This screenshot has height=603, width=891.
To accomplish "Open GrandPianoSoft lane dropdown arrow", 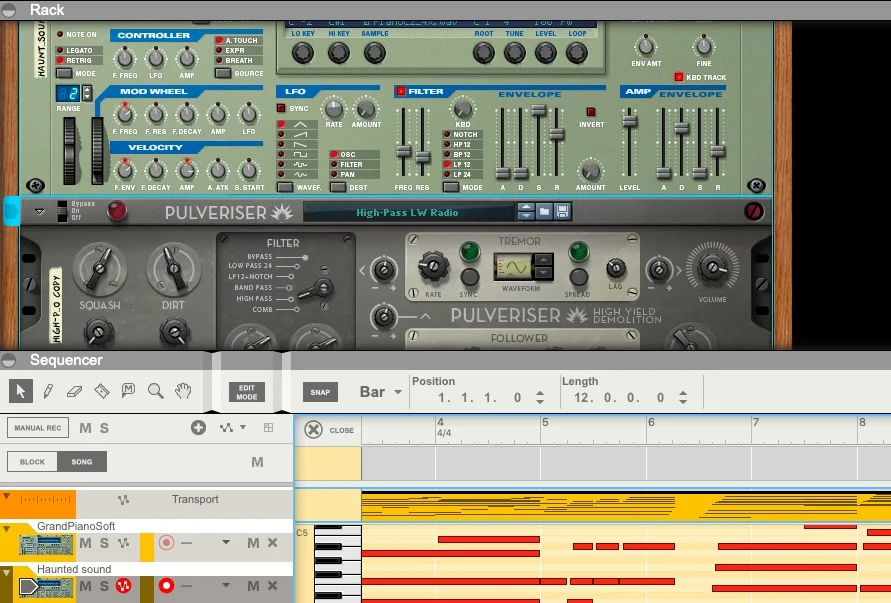I will (226, 542).
